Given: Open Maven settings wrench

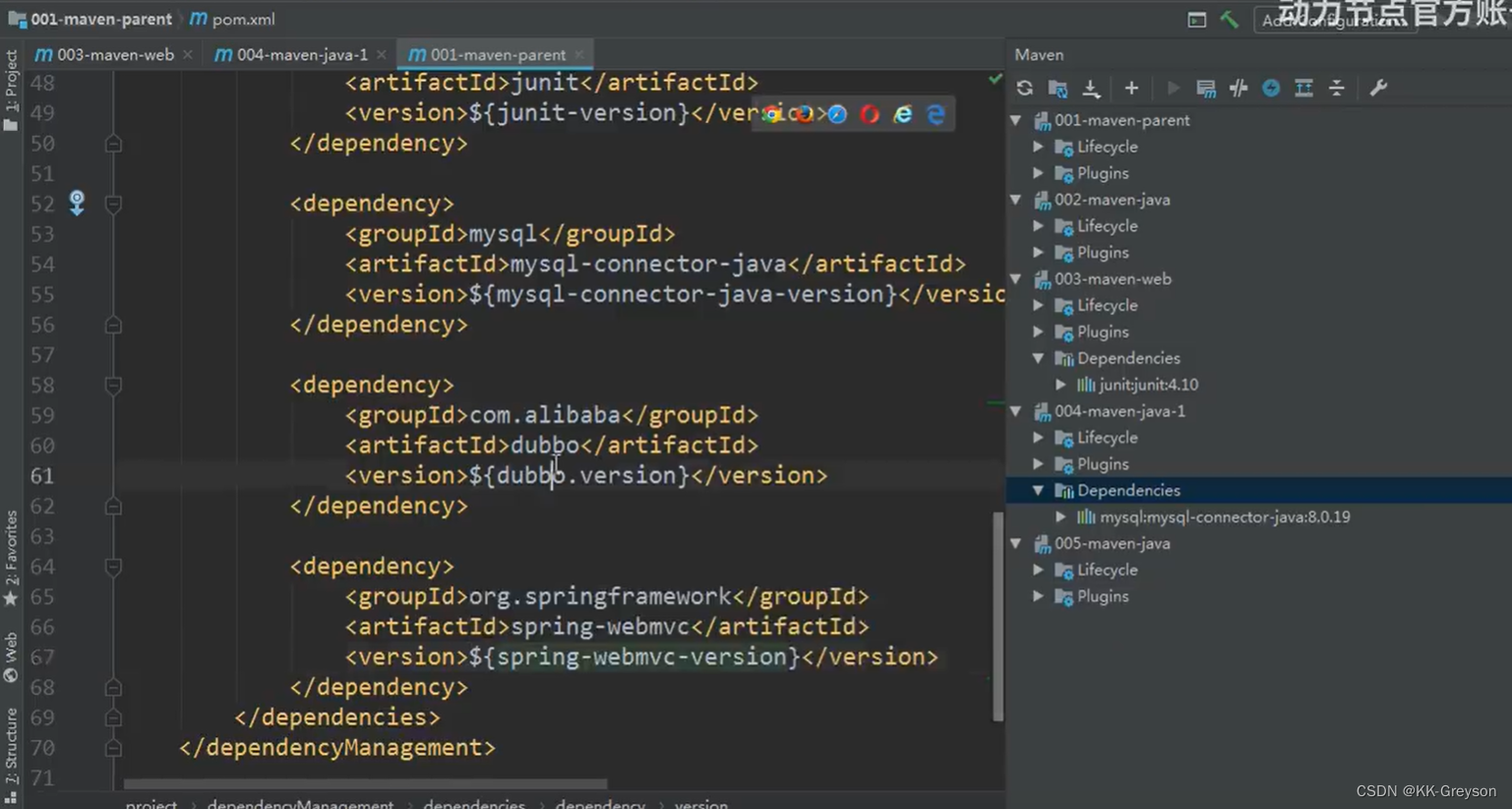Looking at the screenshot, I should (1378, 89).
